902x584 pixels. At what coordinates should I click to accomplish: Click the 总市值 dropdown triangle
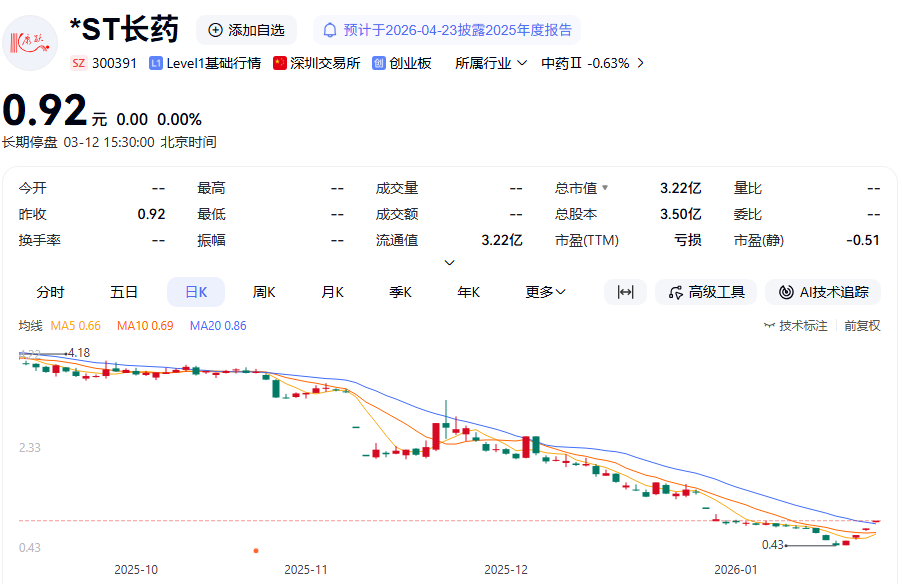coord(605,188)
